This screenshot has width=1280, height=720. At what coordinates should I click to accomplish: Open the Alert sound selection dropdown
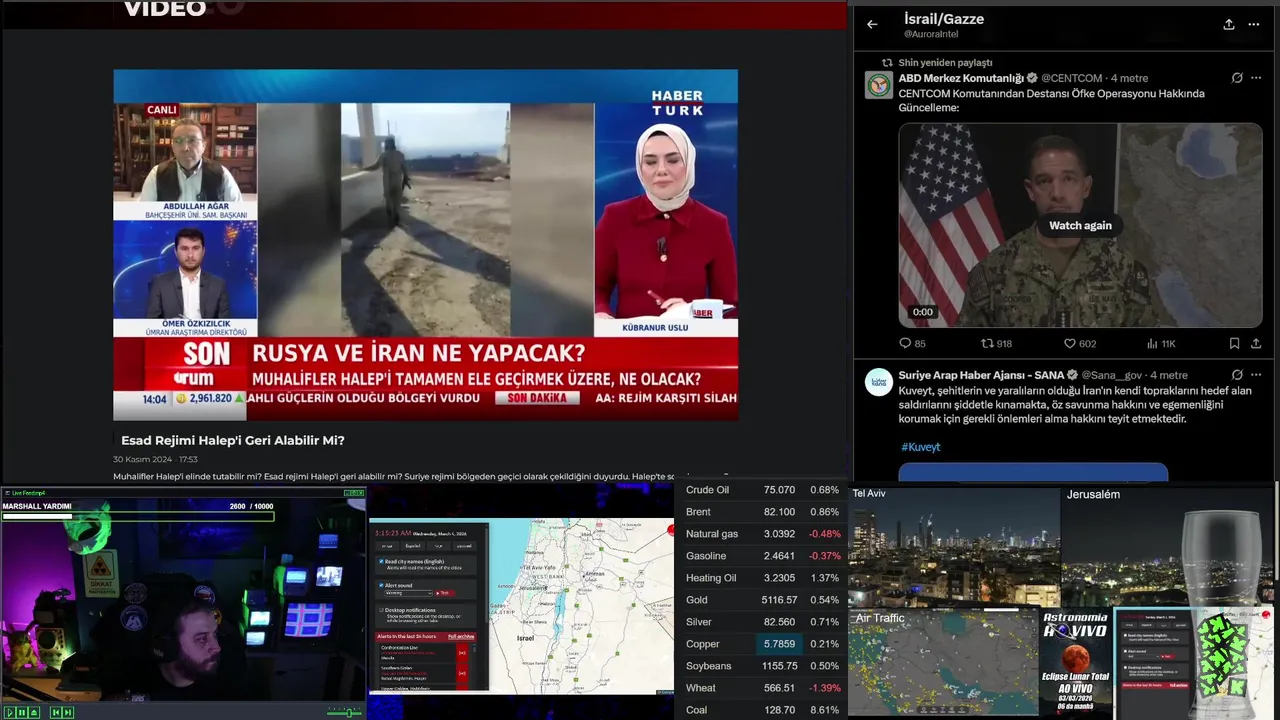click(x=408, y=593)
